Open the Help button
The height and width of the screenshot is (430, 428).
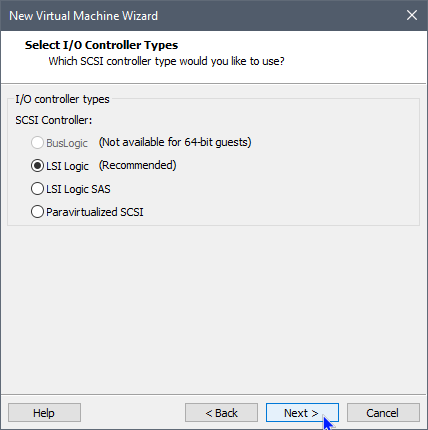44,413
